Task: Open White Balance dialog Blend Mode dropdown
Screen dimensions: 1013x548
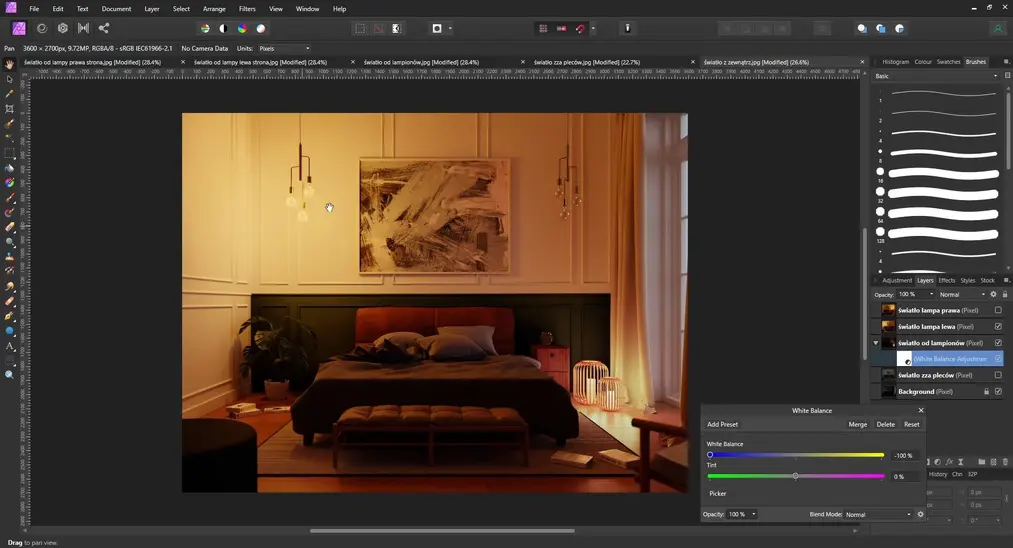Action: 878,514
